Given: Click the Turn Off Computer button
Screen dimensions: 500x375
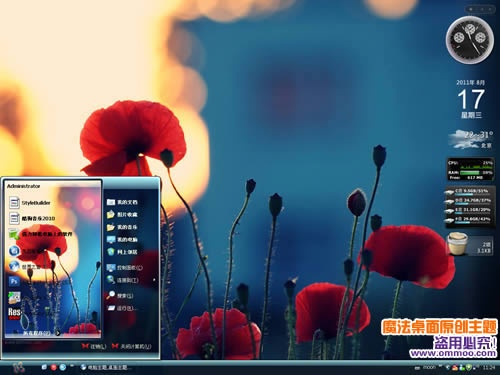Looking at the screenshot, I should pyautogui.click(x=132, y=347).
